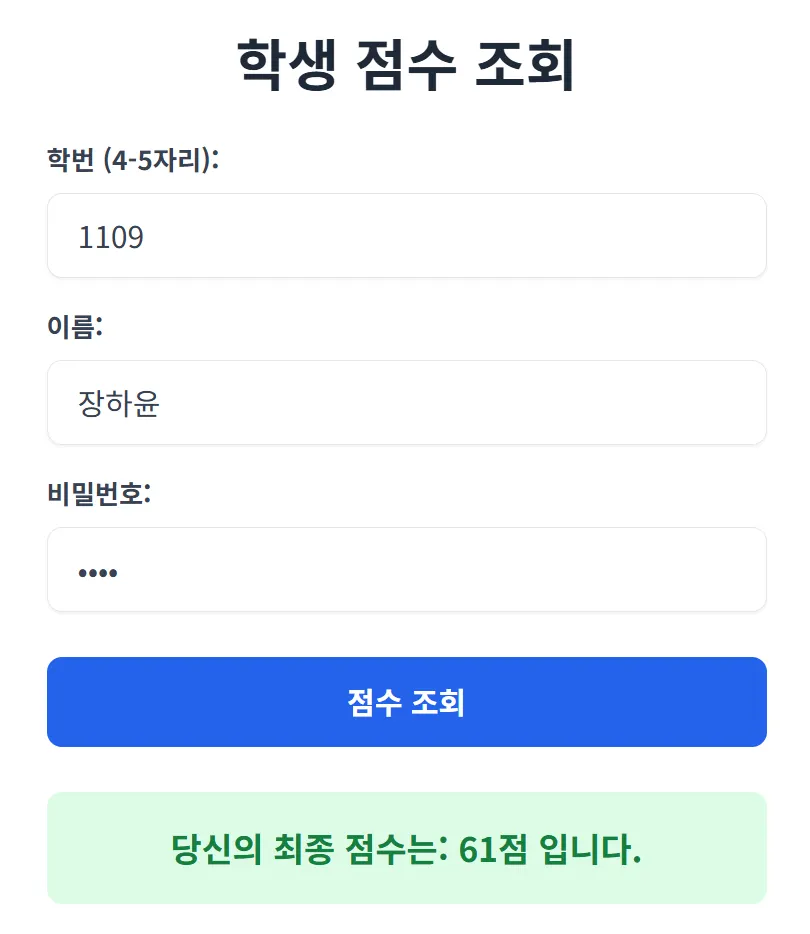
Task: Click the 61점 score text
Action: tap(493, 849)
